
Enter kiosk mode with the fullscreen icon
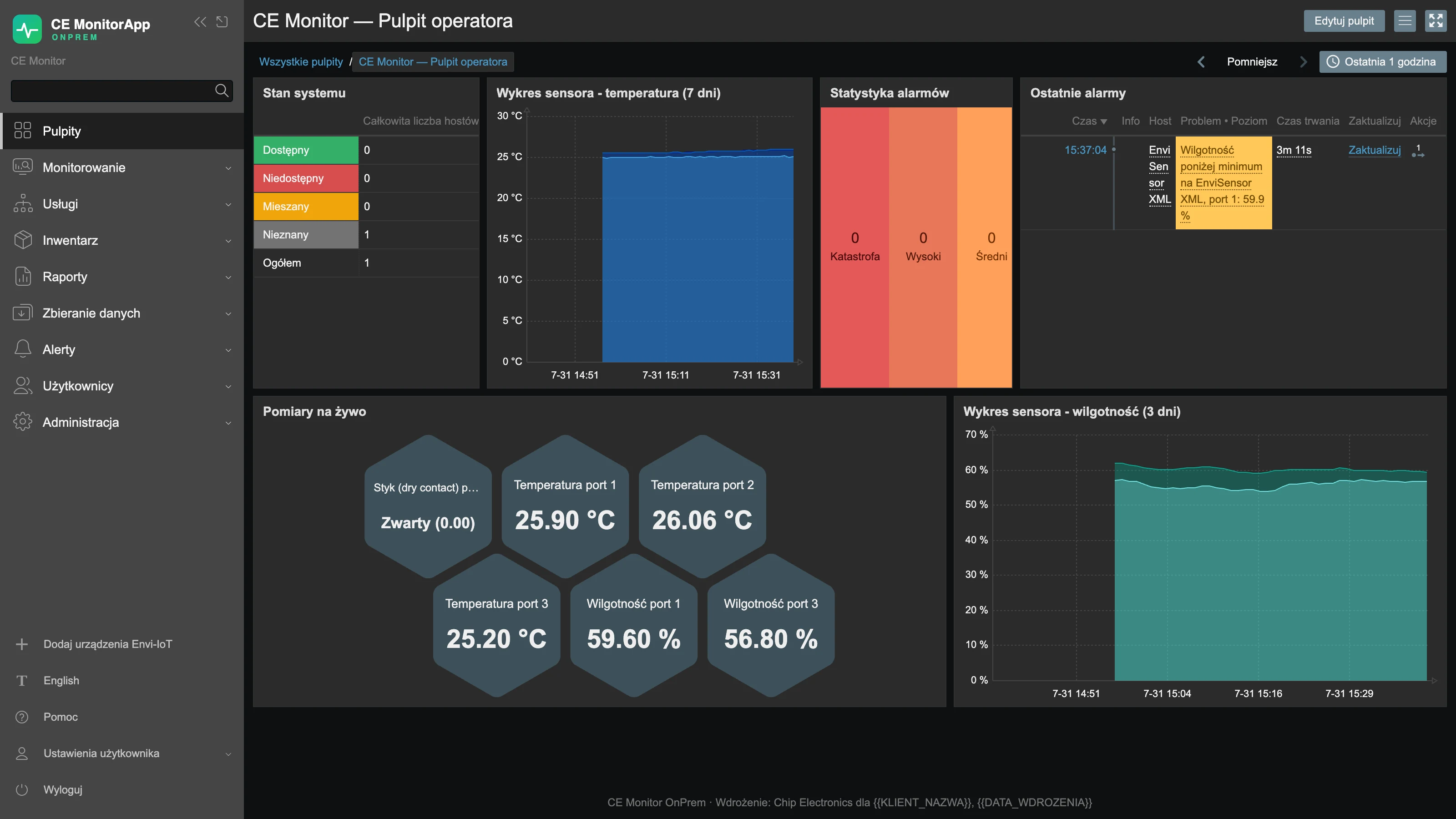point(1436,21)
